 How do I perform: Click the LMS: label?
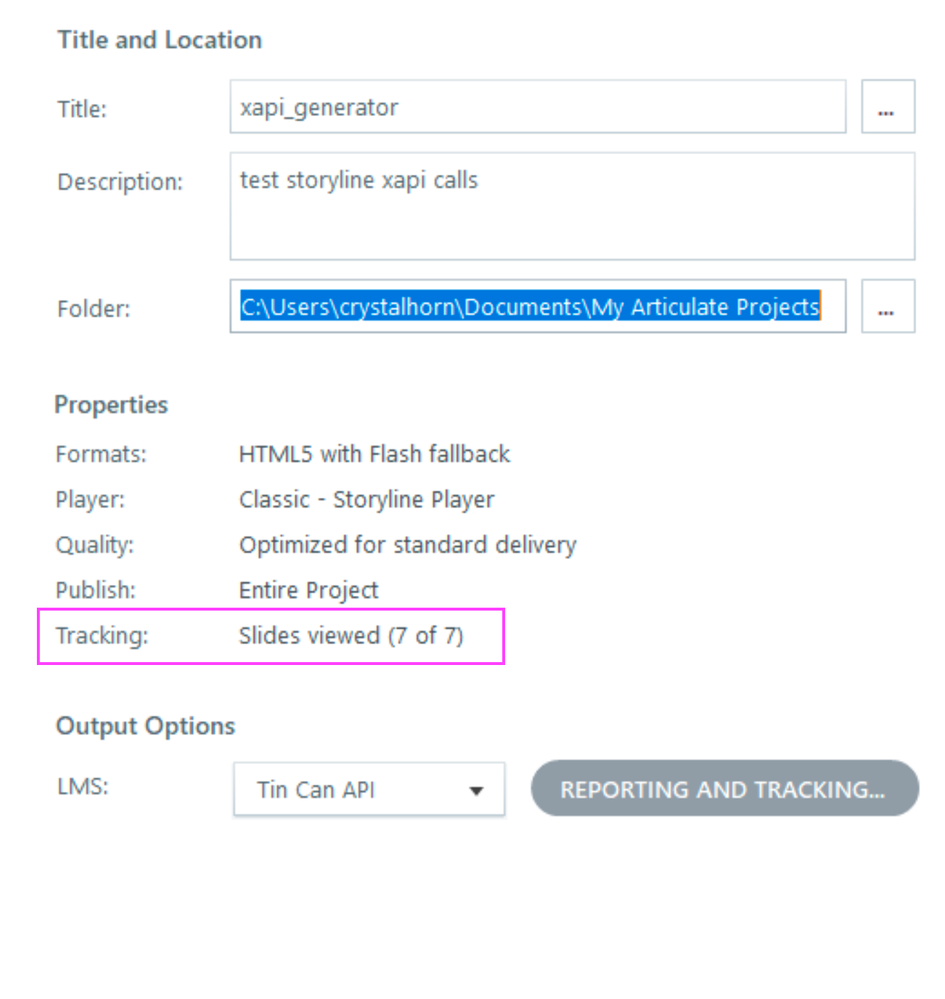82,786
